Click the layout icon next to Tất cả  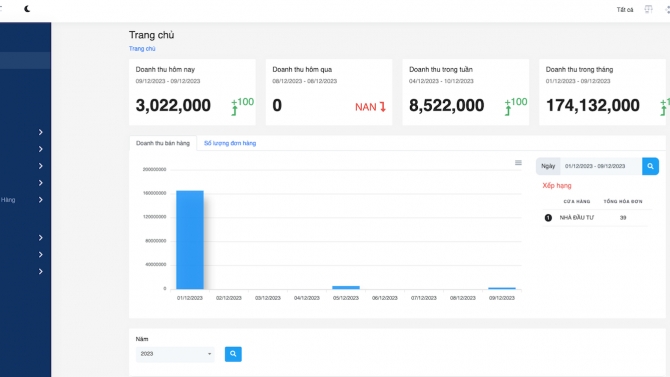point(648,9)
